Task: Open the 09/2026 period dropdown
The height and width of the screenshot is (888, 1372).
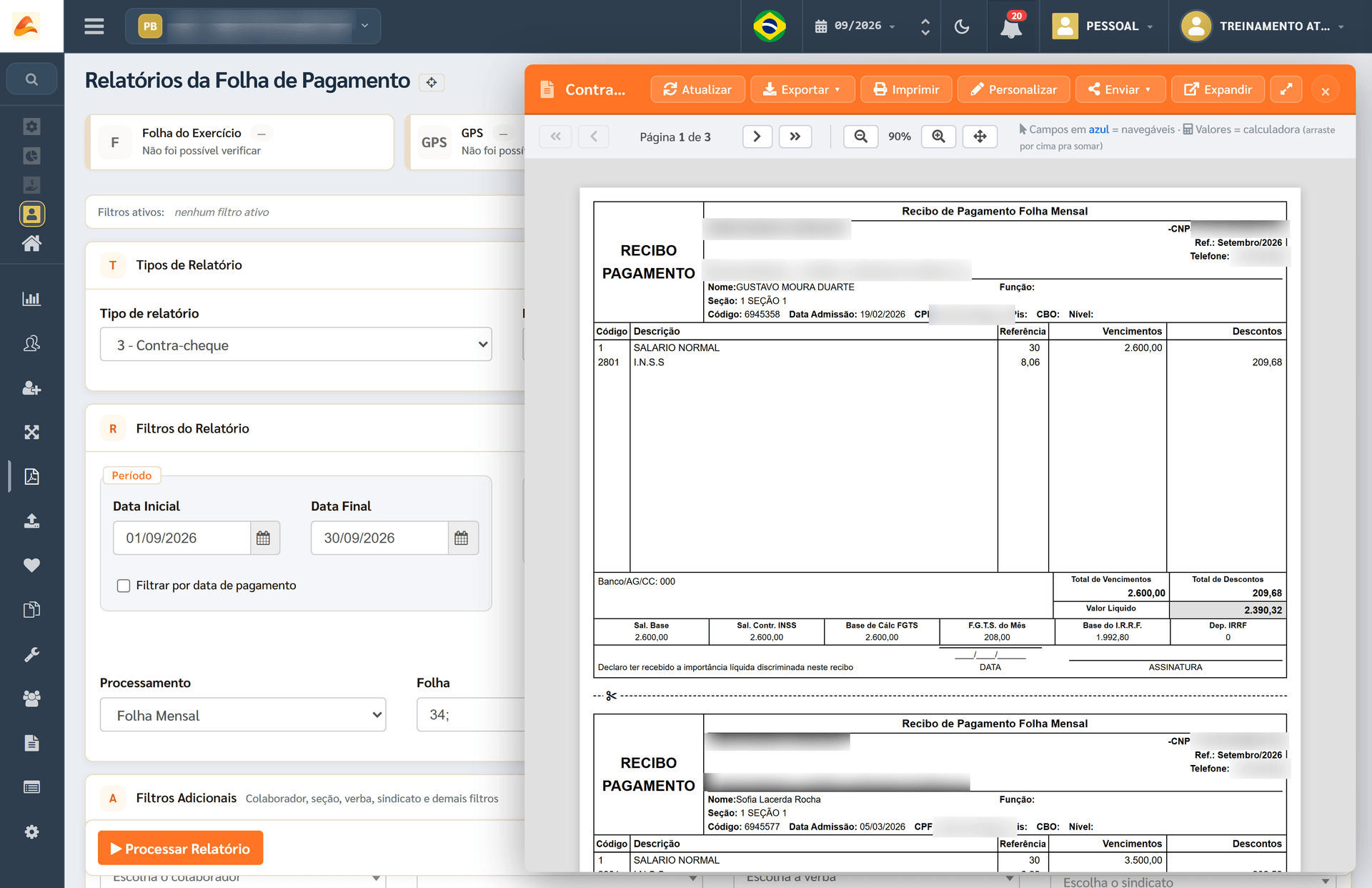Action: (855, 26)
